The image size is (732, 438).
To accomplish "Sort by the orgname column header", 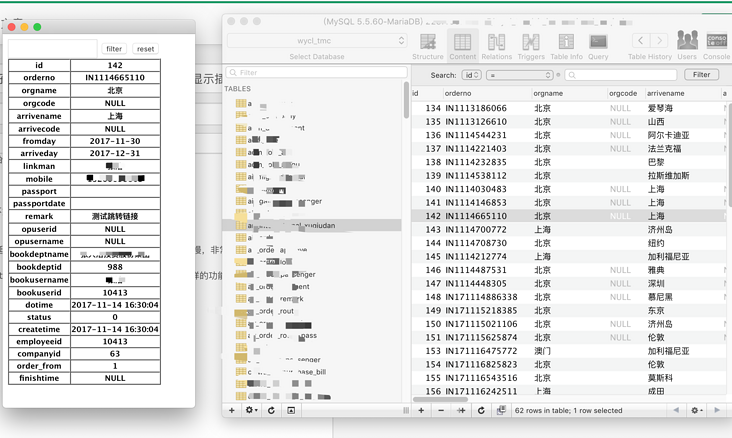I will pyautogui.click(x=567, y=93).
